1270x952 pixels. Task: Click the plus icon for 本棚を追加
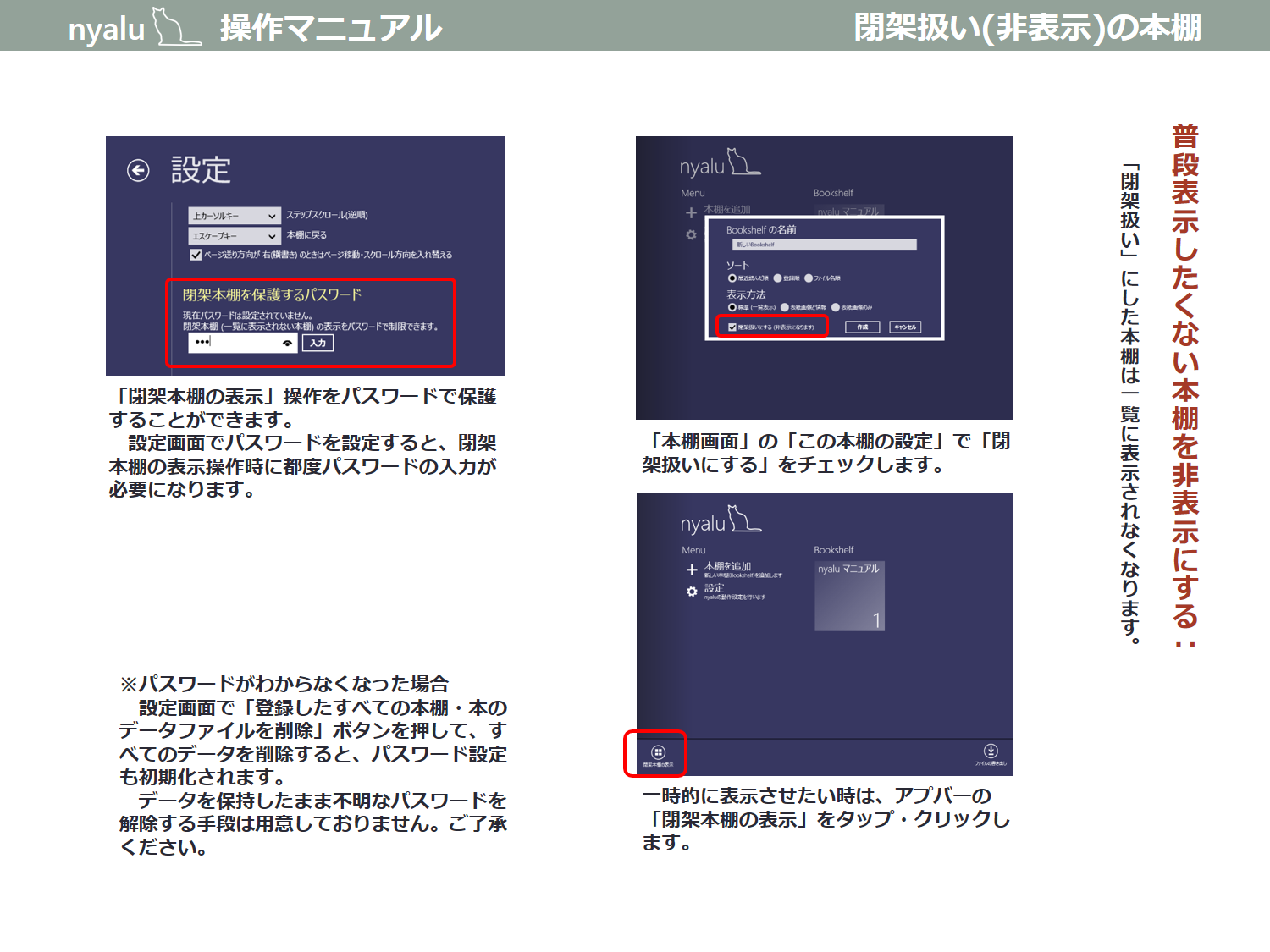click(692, 570)
